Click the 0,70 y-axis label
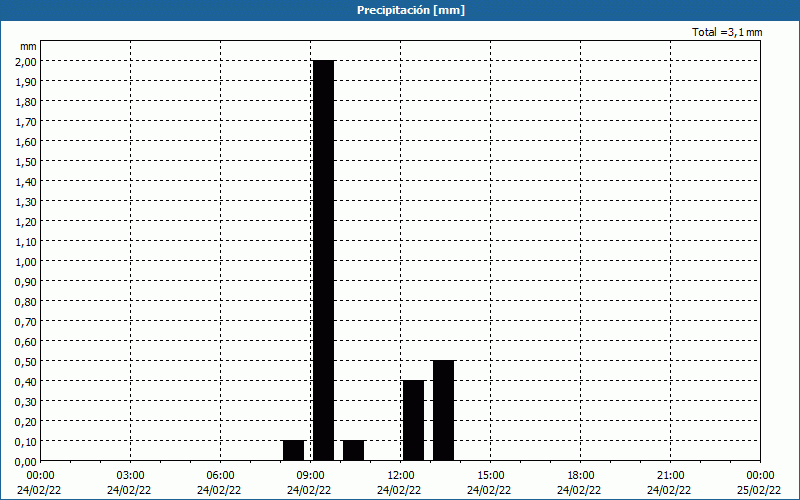Screen dimensions: 800x500 point(26,321)
